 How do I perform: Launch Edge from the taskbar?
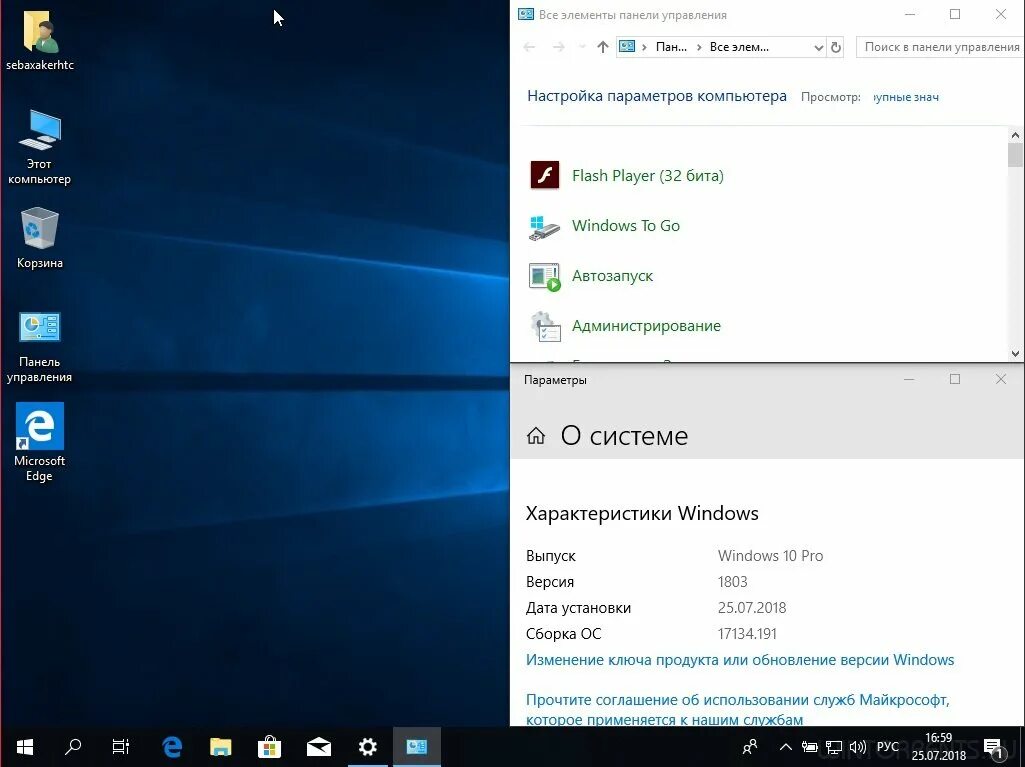(x=171, y=747)
